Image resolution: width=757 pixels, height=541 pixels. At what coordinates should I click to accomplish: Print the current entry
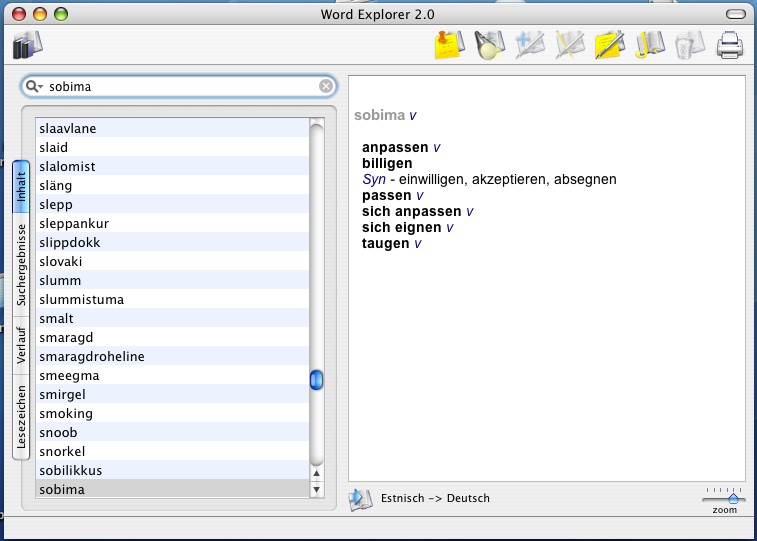coord(729,45)
